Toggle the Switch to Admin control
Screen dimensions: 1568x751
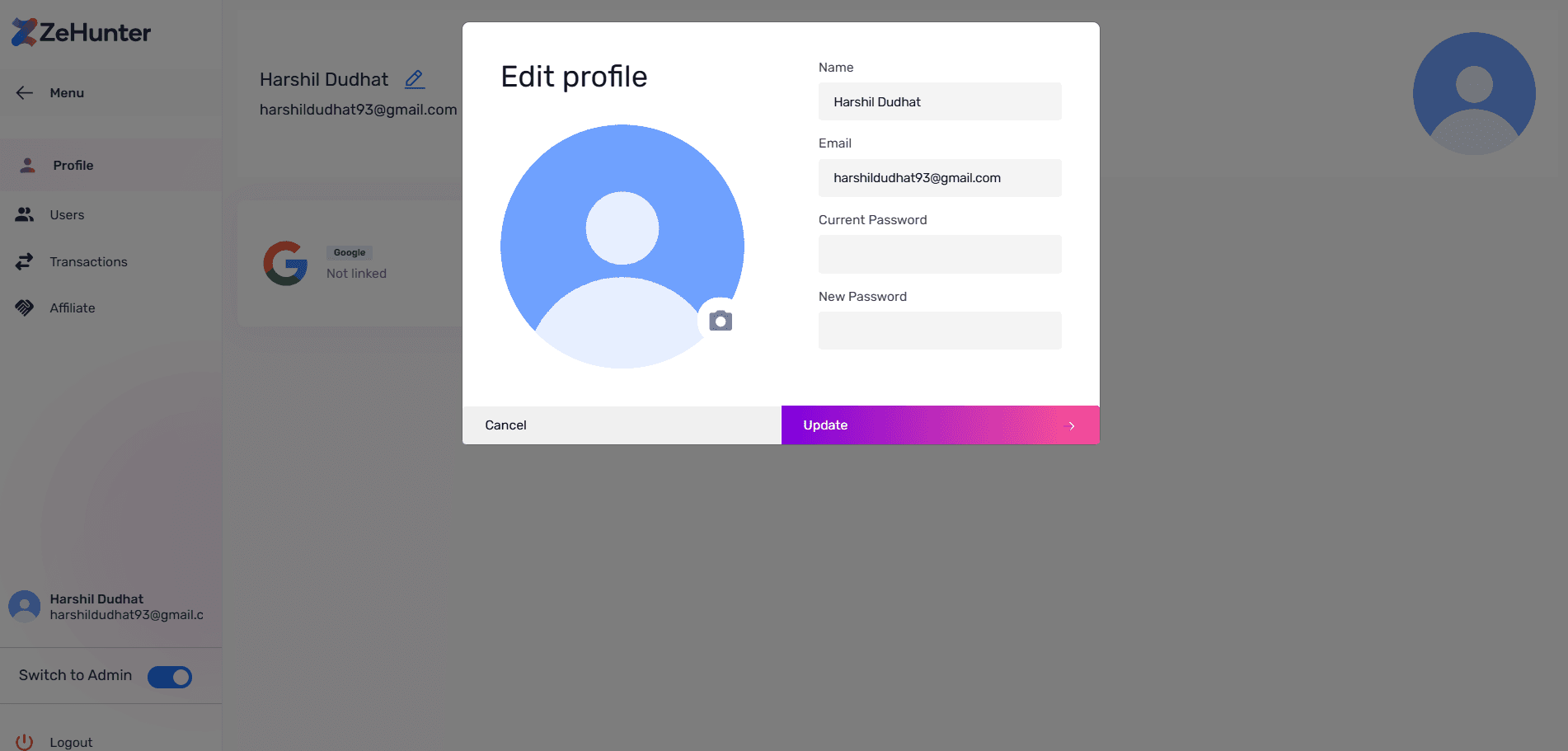[169, 676]
